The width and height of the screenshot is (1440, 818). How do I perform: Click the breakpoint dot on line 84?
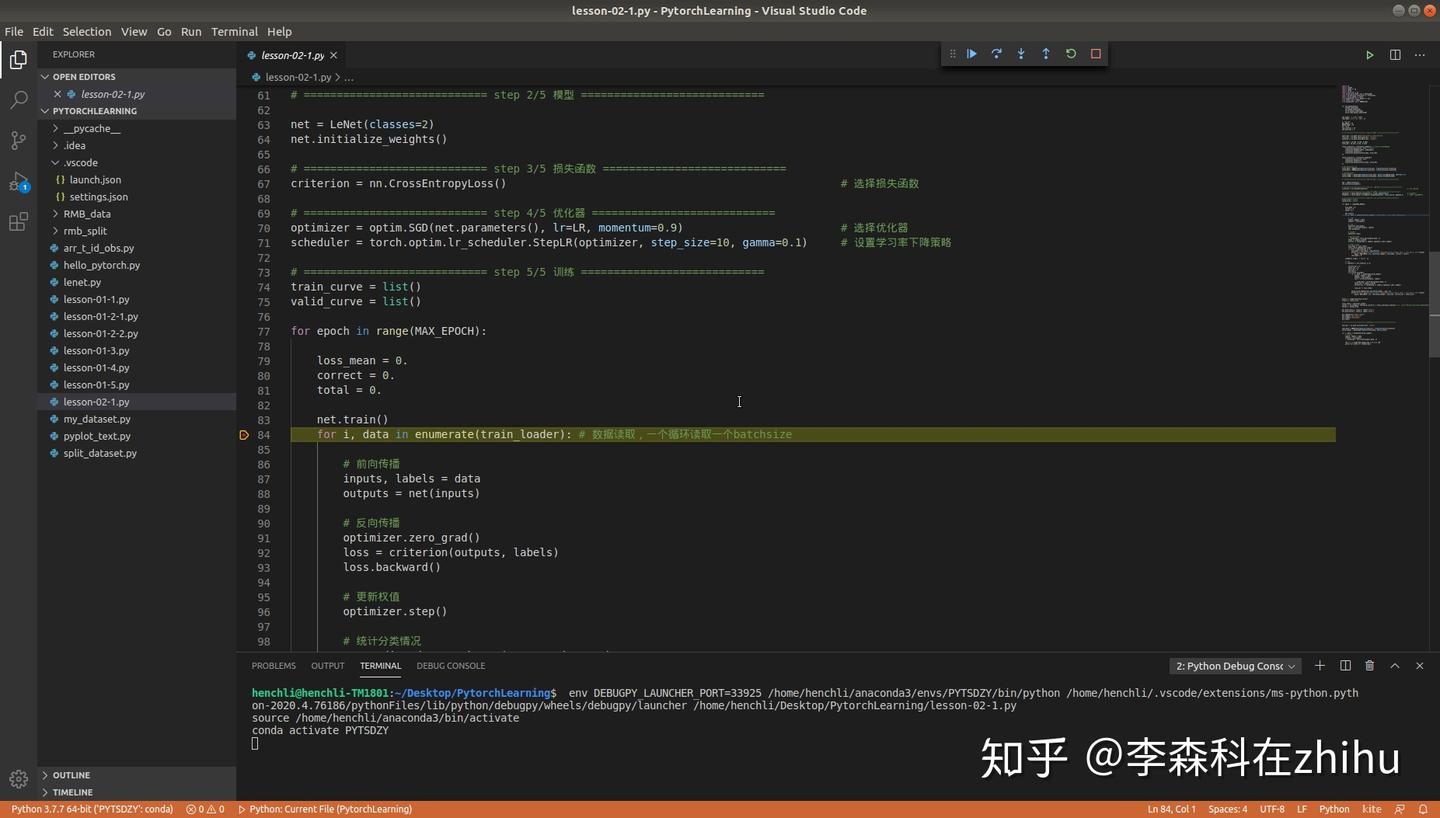click(x=243, y=434)
